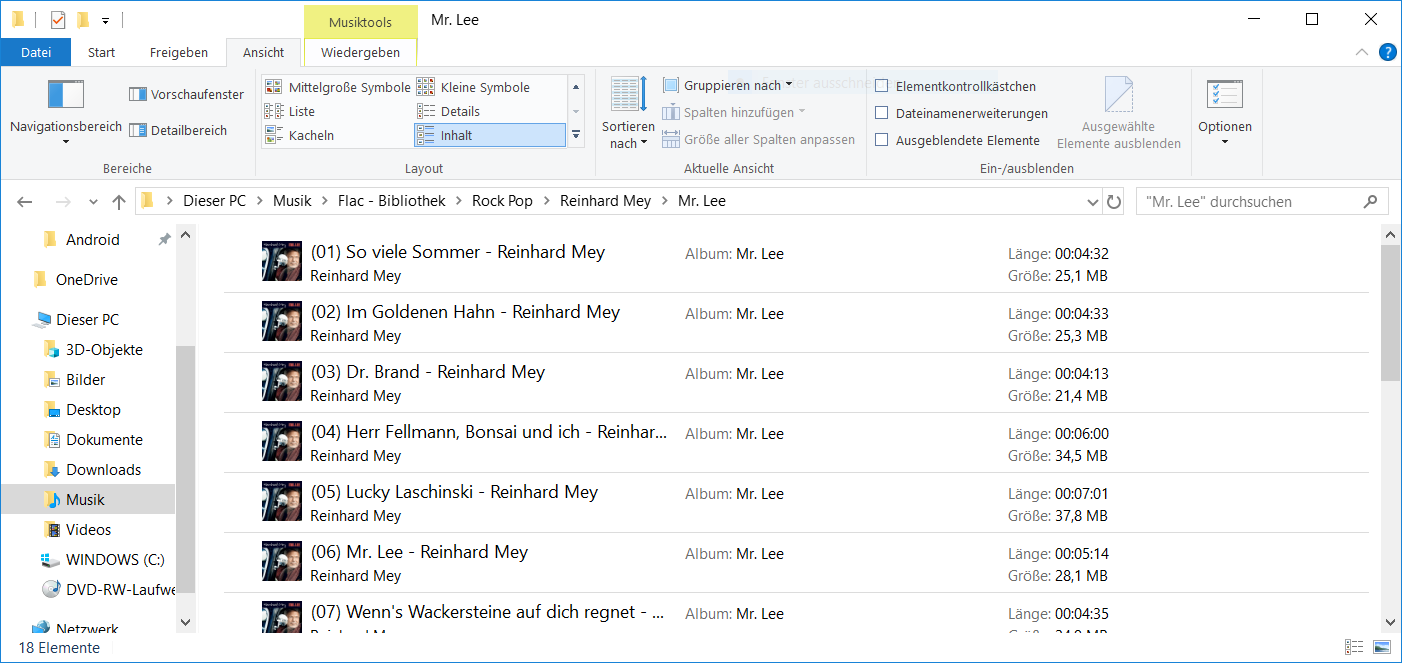Image resolution: width=1402 pixels, height=663 pixels.
Task: Switch to large thumbnails view in status bar
Action: pos(1382,648)
